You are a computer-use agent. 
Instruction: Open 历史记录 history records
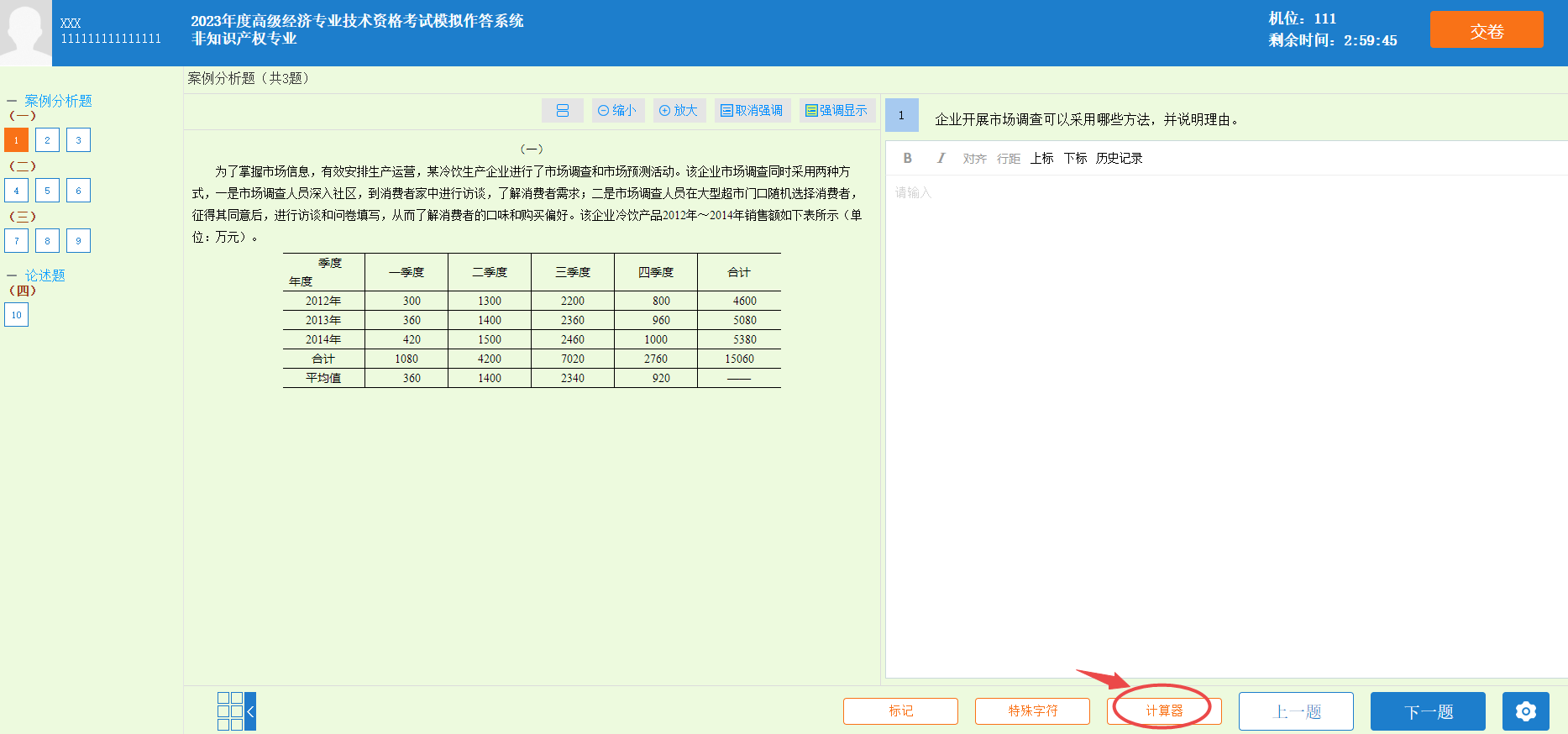[x=1119, y=159]
